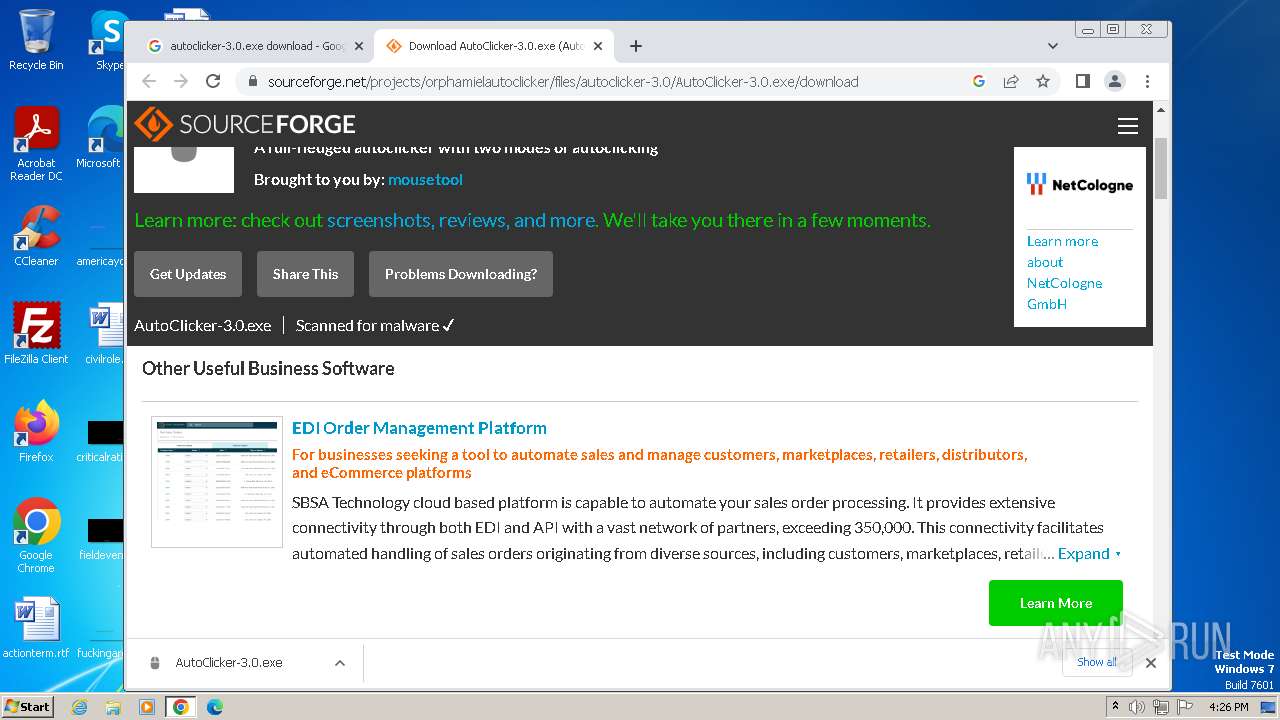Open the mousetool author link
The width and height of the screenshot is (1280, 720).
click(x=425, y=180)
